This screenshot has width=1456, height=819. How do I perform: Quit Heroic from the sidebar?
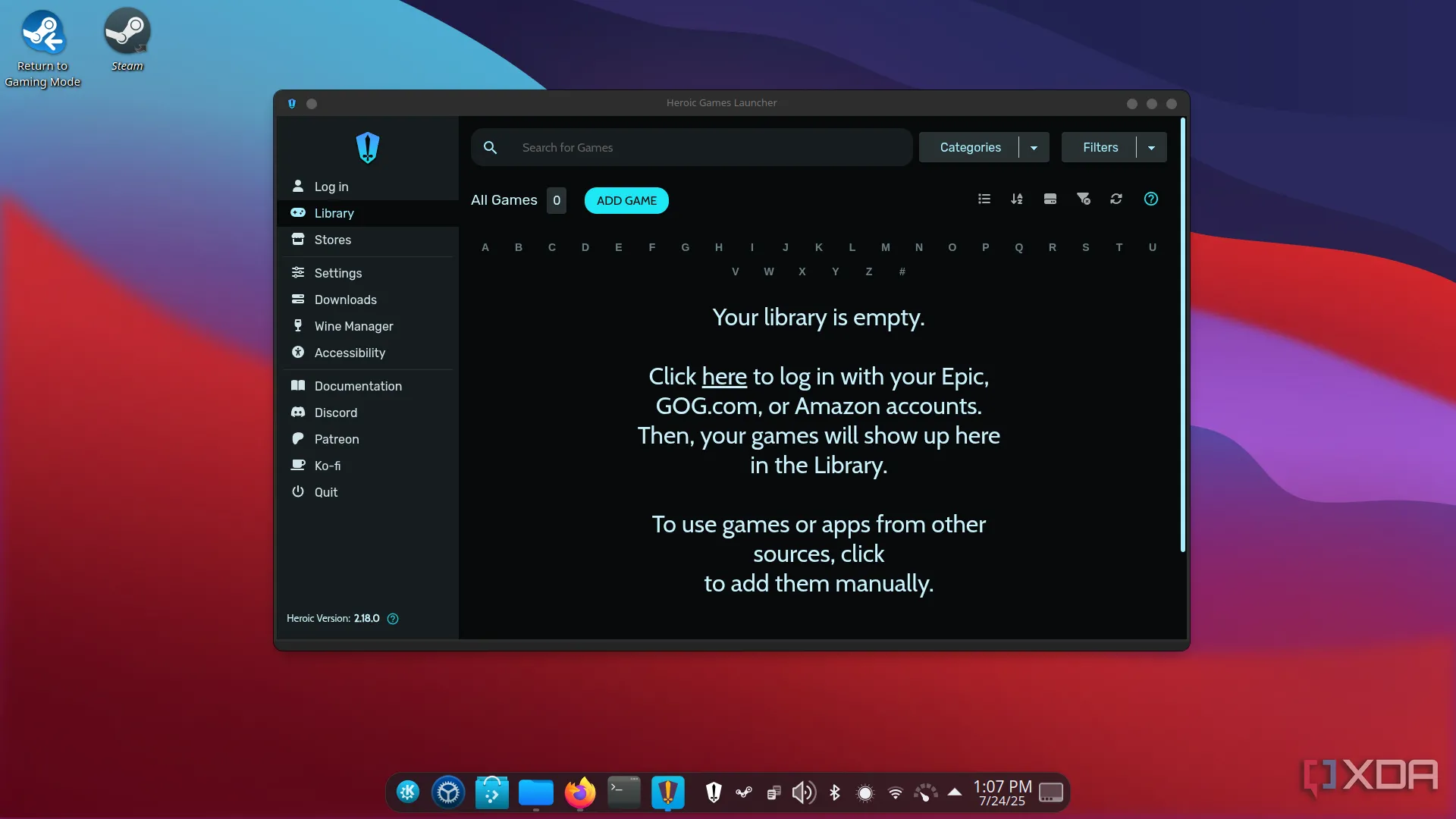368,492
